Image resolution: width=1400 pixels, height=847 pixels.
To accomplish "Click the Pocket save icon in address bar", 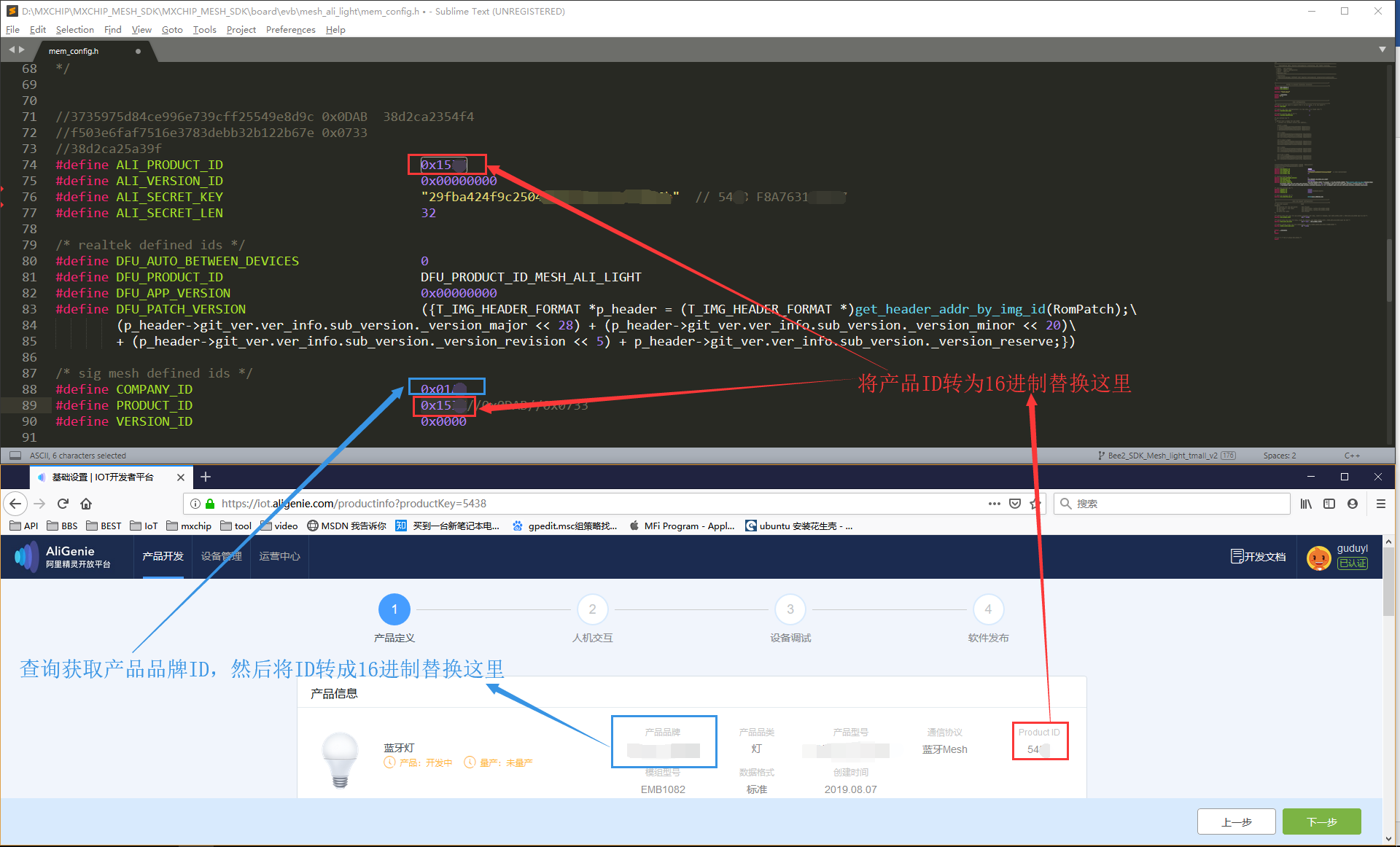I will tap(1014, 504).
